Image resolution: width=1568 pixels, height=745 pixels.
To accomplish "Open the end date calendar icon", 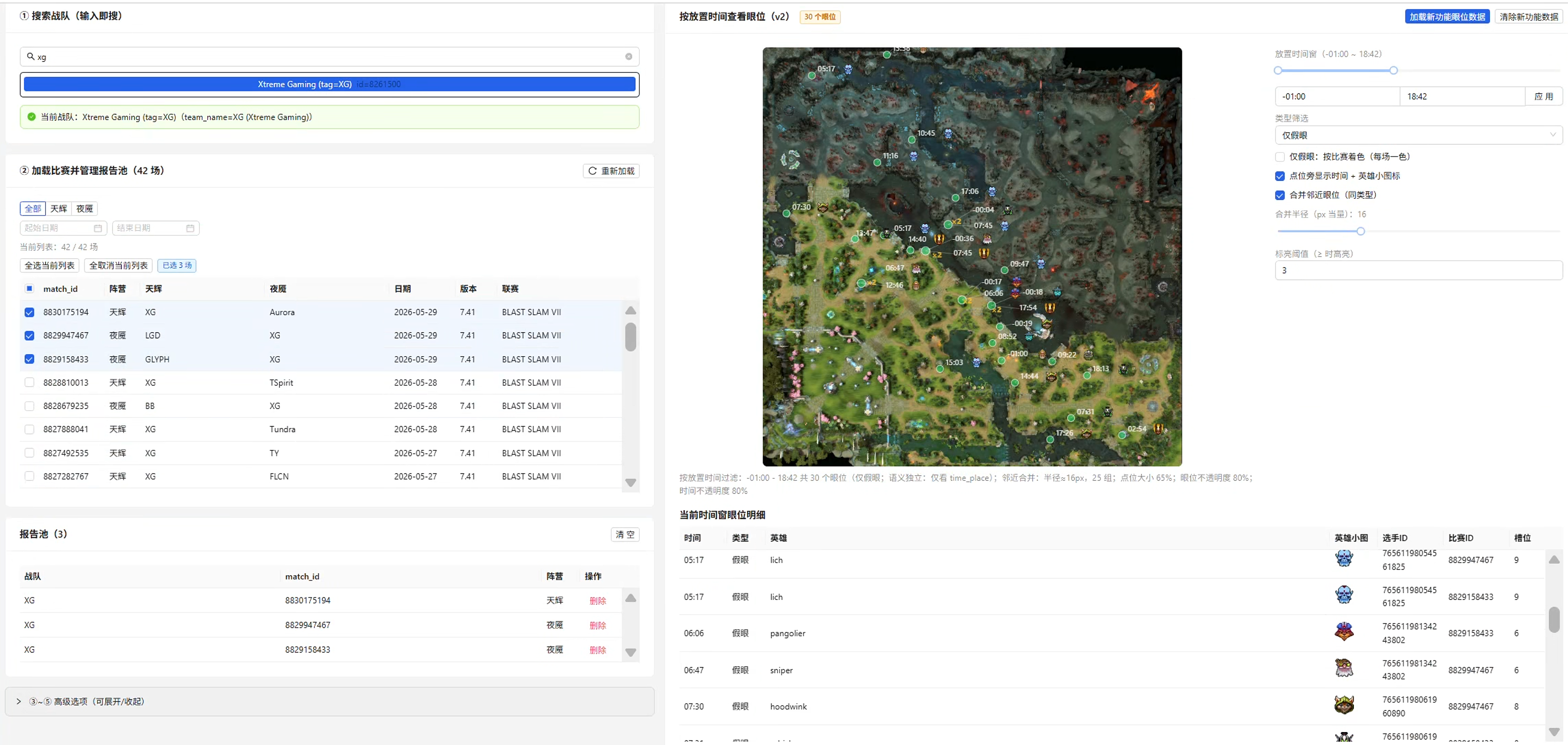I will (190, 228).
